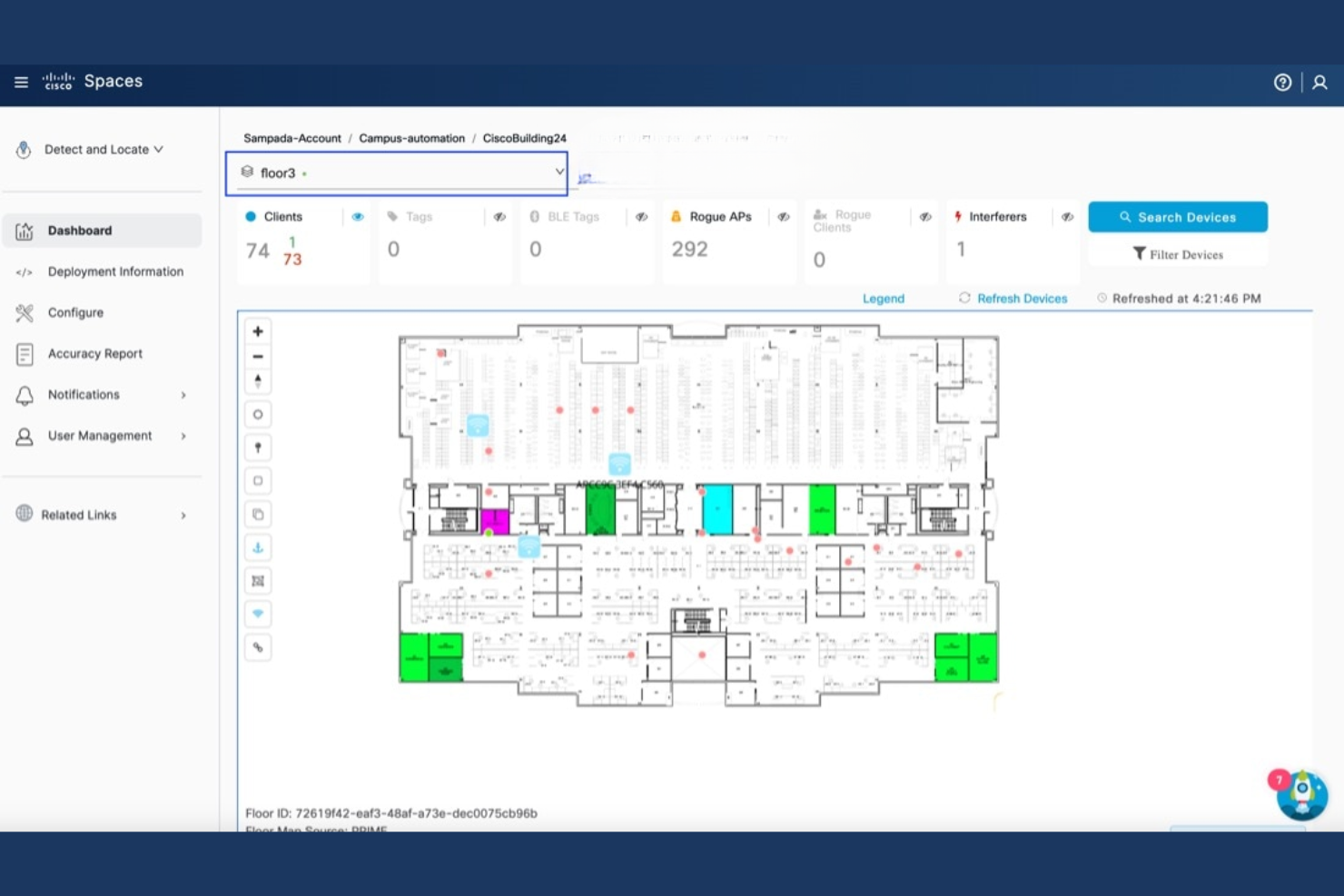
Task: Click the dark green zone near center
Action: [x=600, y=509]
